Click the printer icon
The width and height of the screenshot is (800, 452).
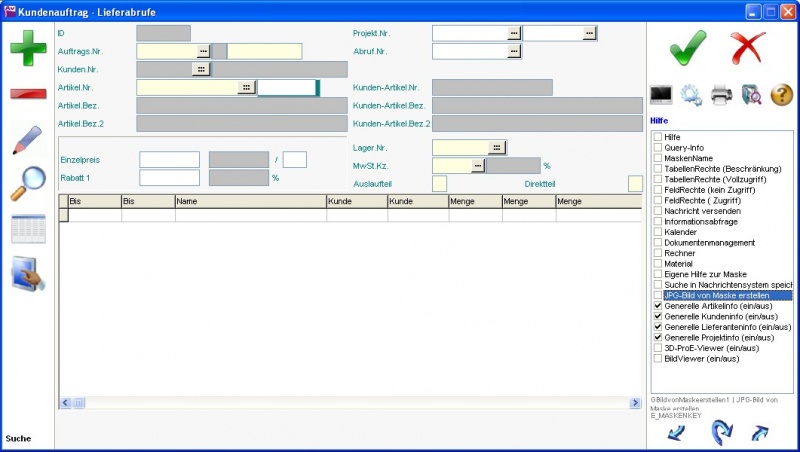(x=721, y=95)
